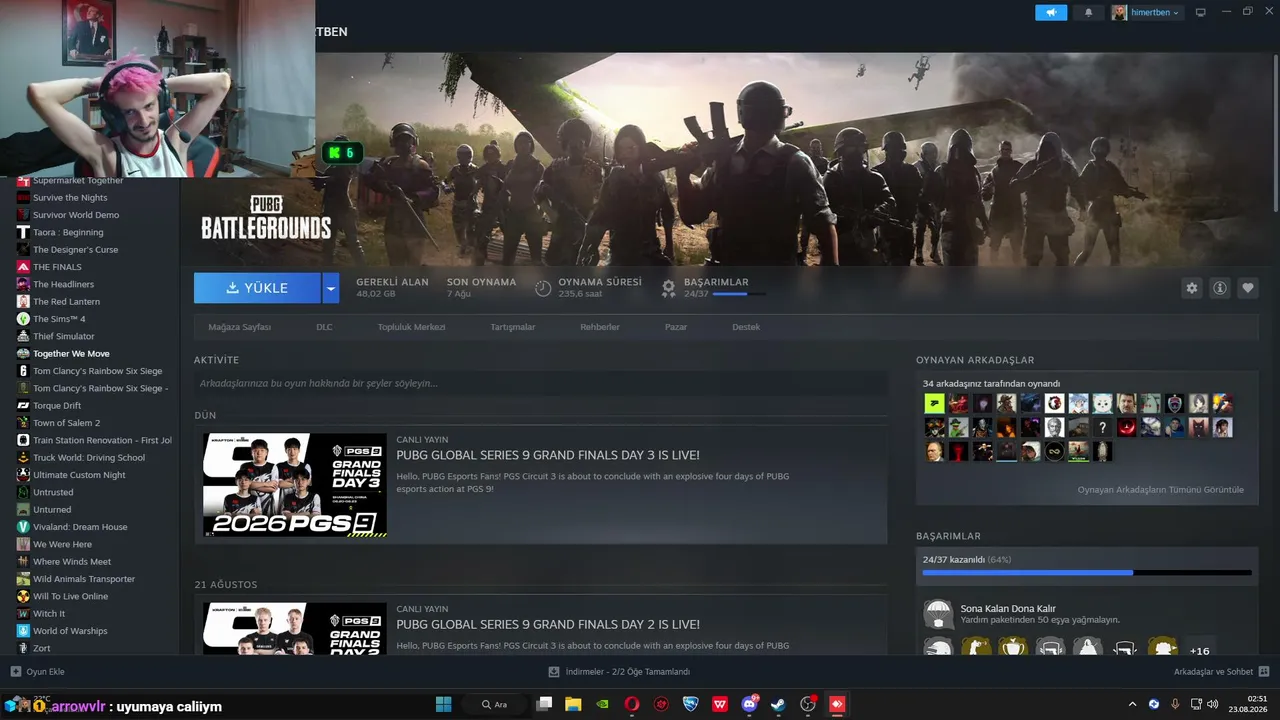Open Opera browser from taskbar
Viewport: 1280px width, 720px height.
[x=632, y=704]
